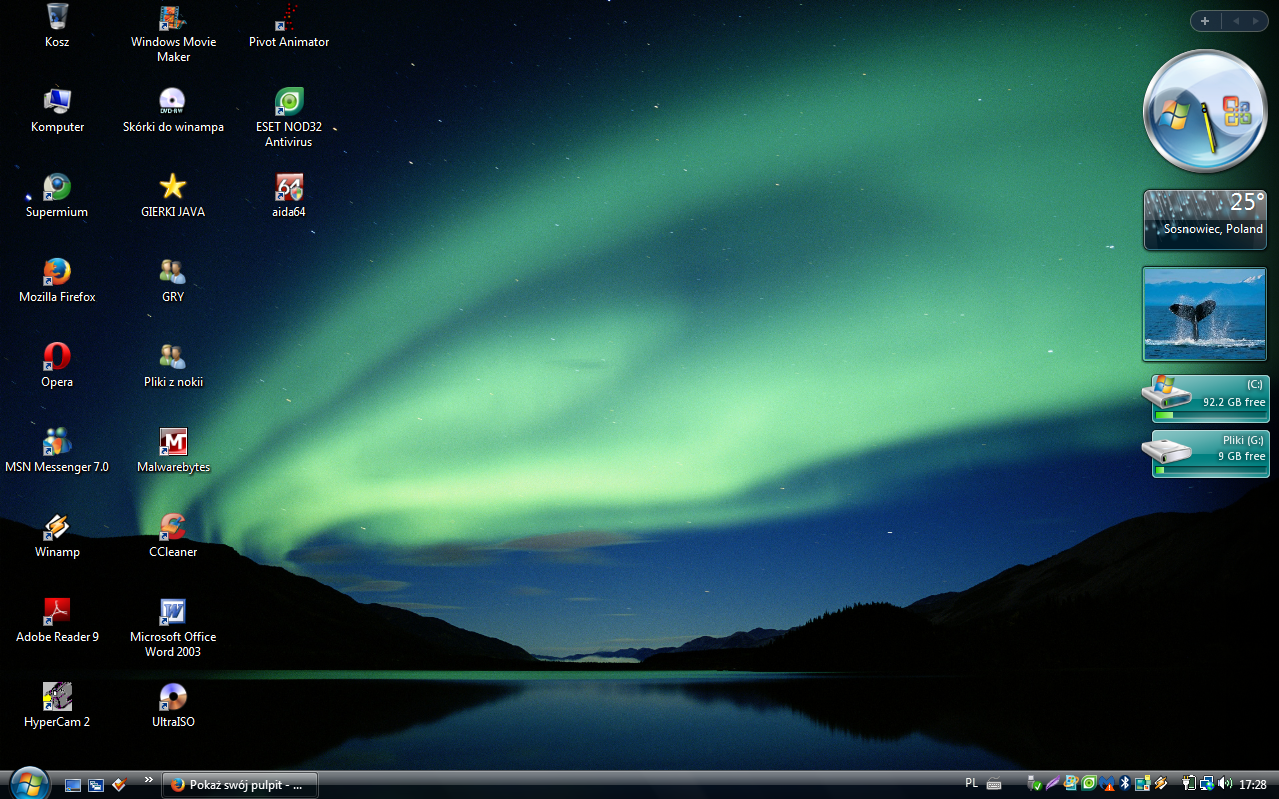Click the C: drive free space gadget
Viewport: 1279px width, 799px height.
1206,398
